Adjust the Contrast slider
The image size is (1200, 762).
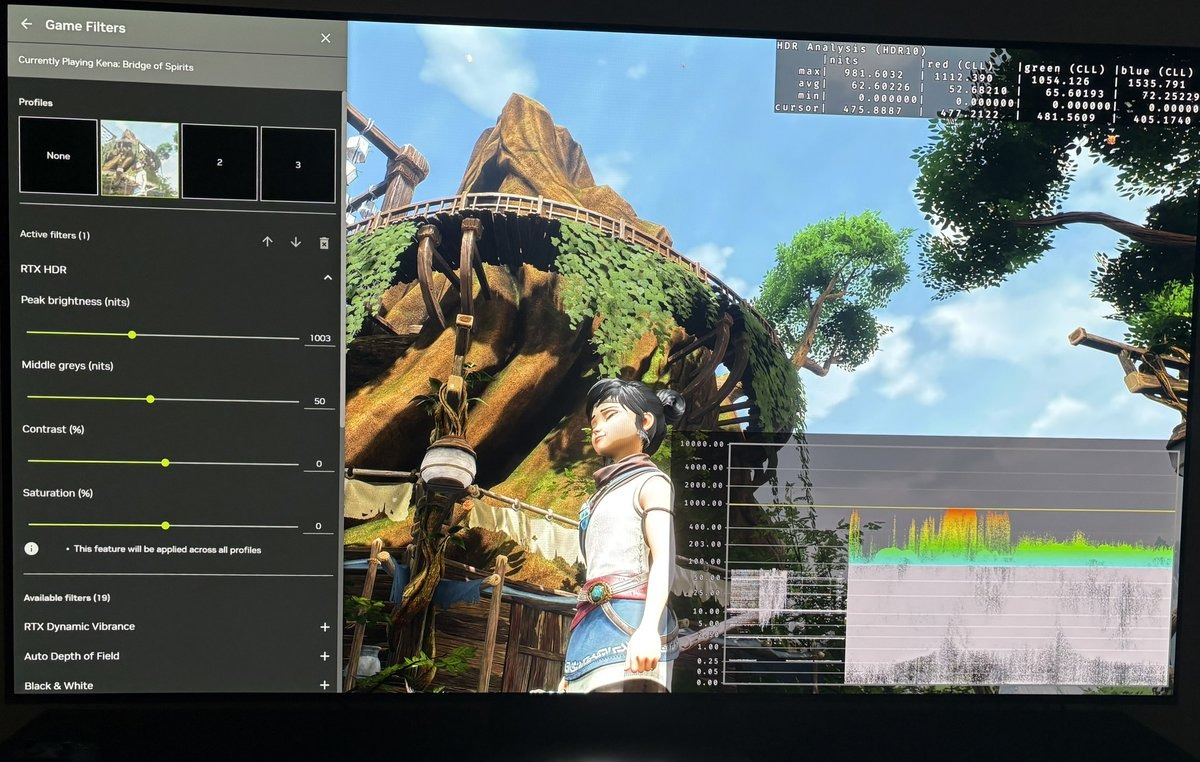point(165,462)
